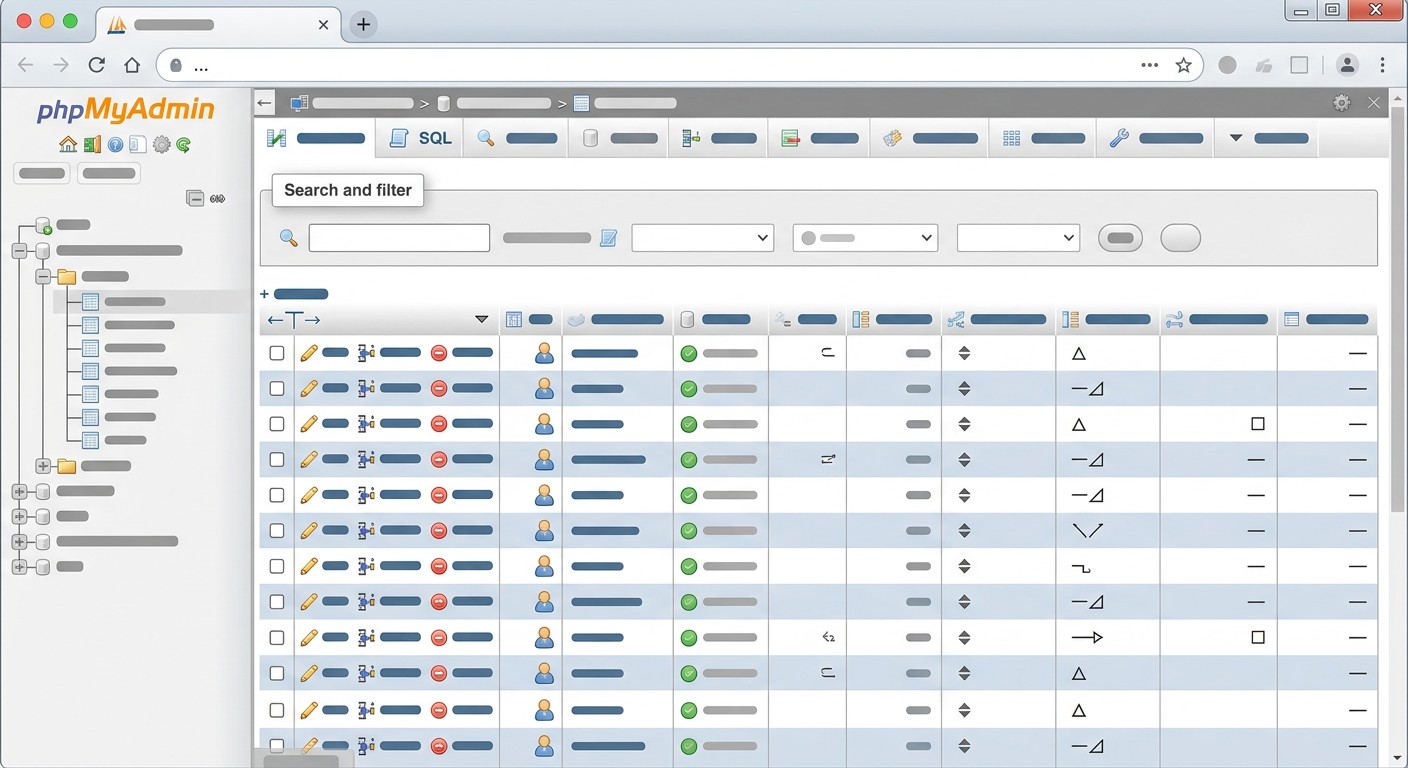Open the tab with small grid icon
Screen dimensions: 1408x768
click(1043, 138)
